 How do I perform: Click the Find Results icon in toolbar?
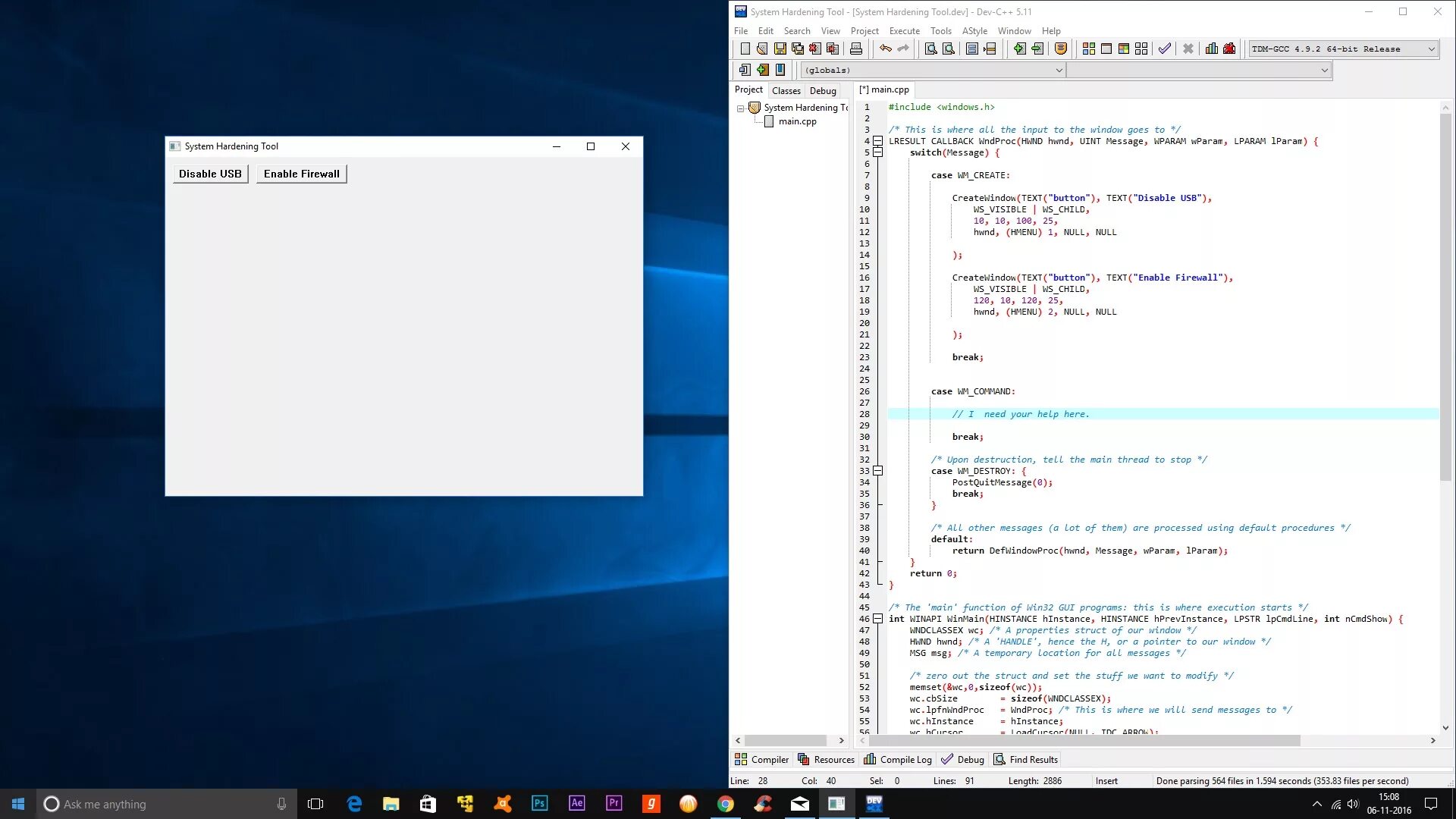point(998,759)
